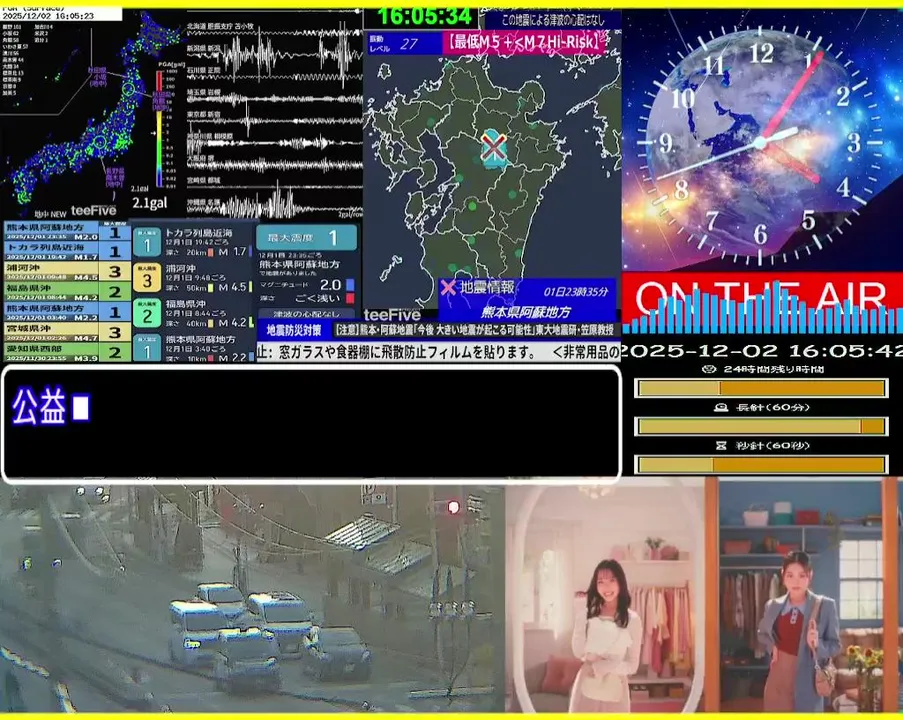The width and height of the screenshot is (903, 720).
Task: Click 石川県 seismograph trace label
Action: (203, 70)
